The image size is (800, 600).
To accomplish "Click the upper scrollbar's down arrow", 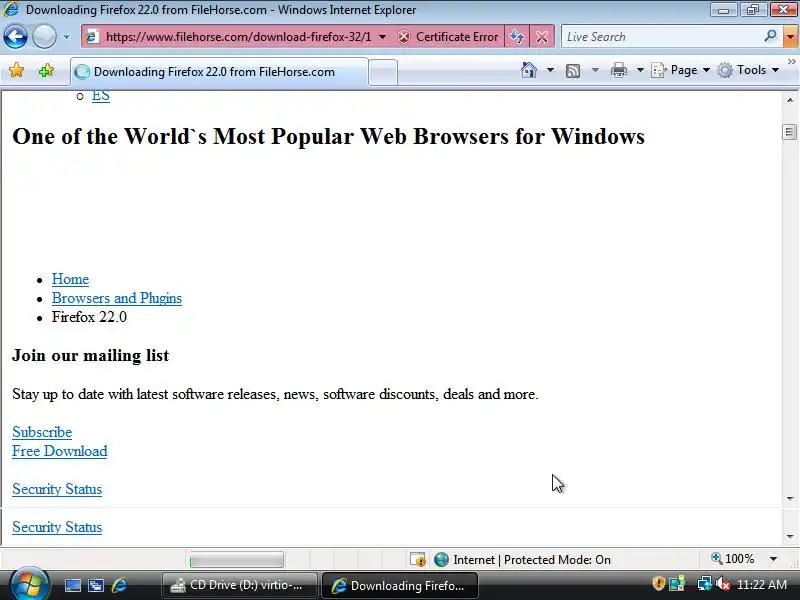I will [x=790, y=498].
